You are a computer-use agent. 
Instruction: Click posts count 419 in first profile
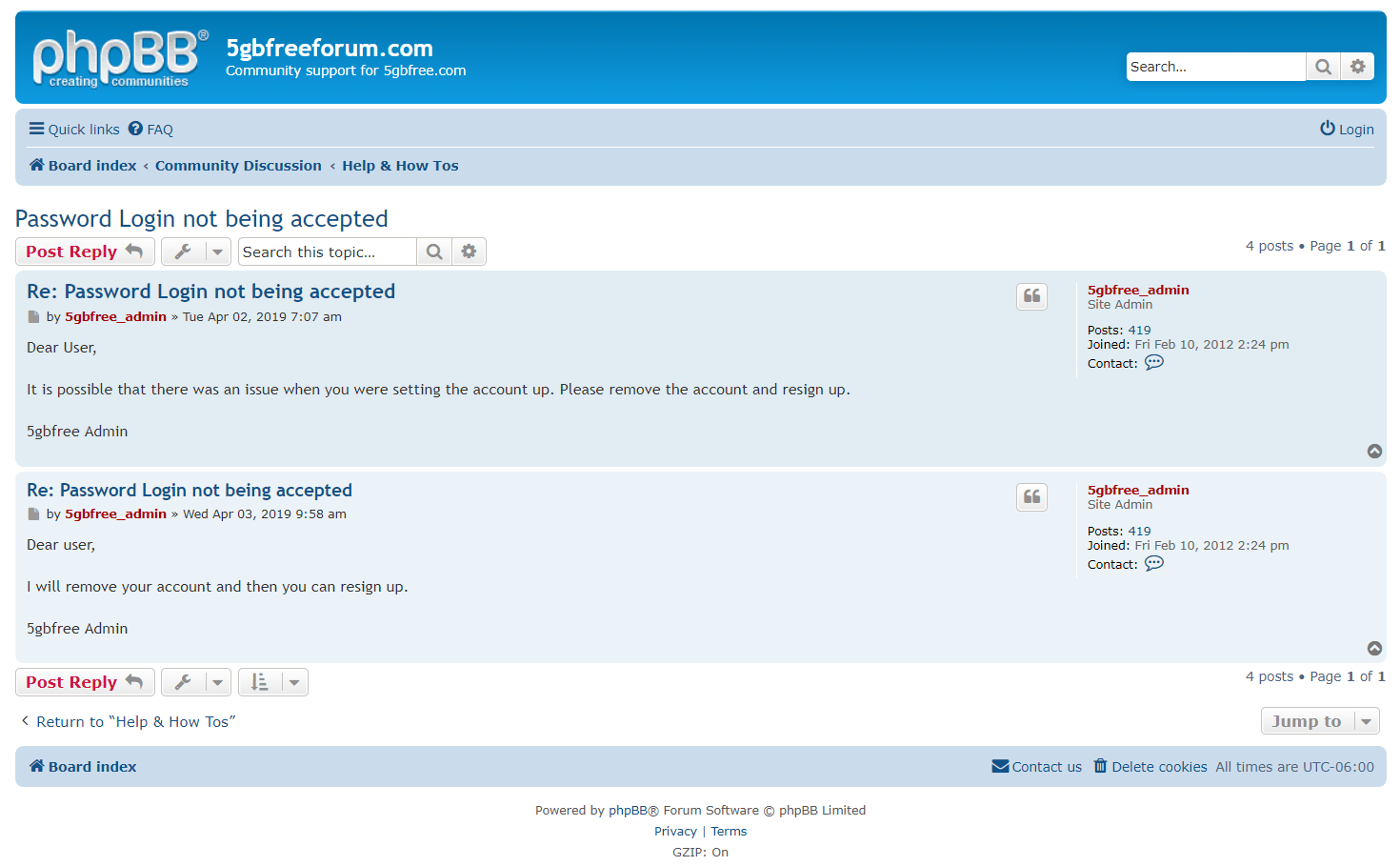pyautogui.click(x=1139, y=331)
